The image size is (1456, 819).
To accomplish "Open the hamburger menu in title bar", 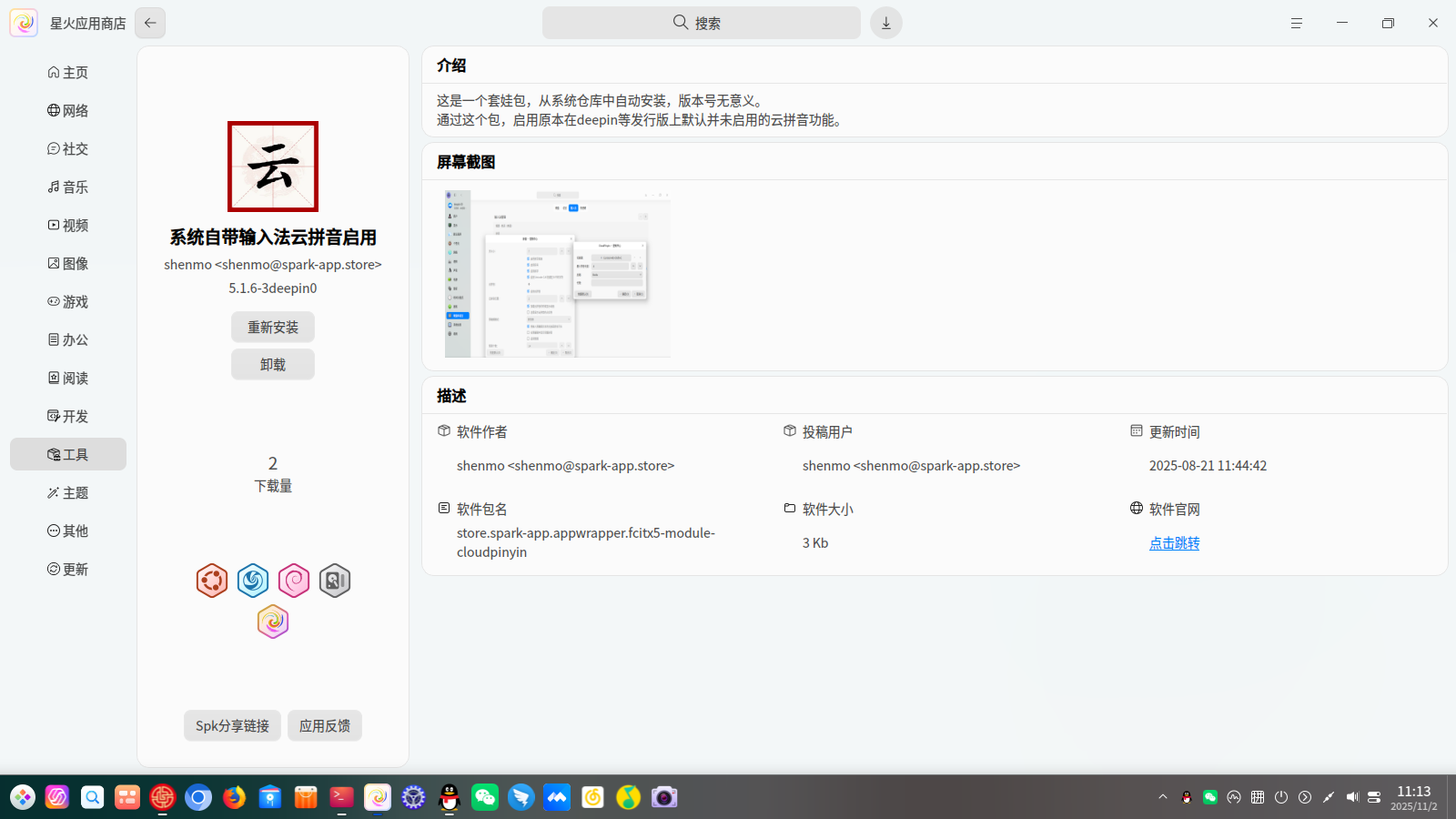I will pyautogui.click(x=1297, y=23).
